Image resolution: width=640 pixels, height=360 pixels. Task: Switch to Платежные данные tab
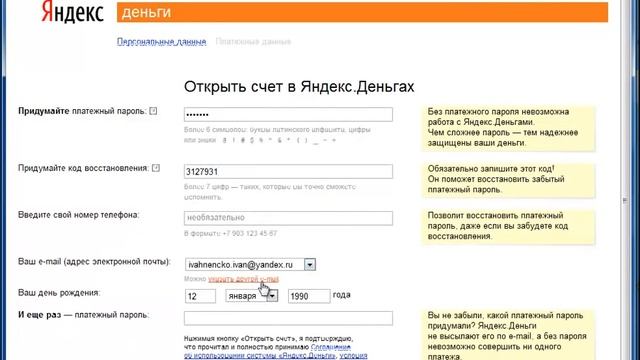253,42
